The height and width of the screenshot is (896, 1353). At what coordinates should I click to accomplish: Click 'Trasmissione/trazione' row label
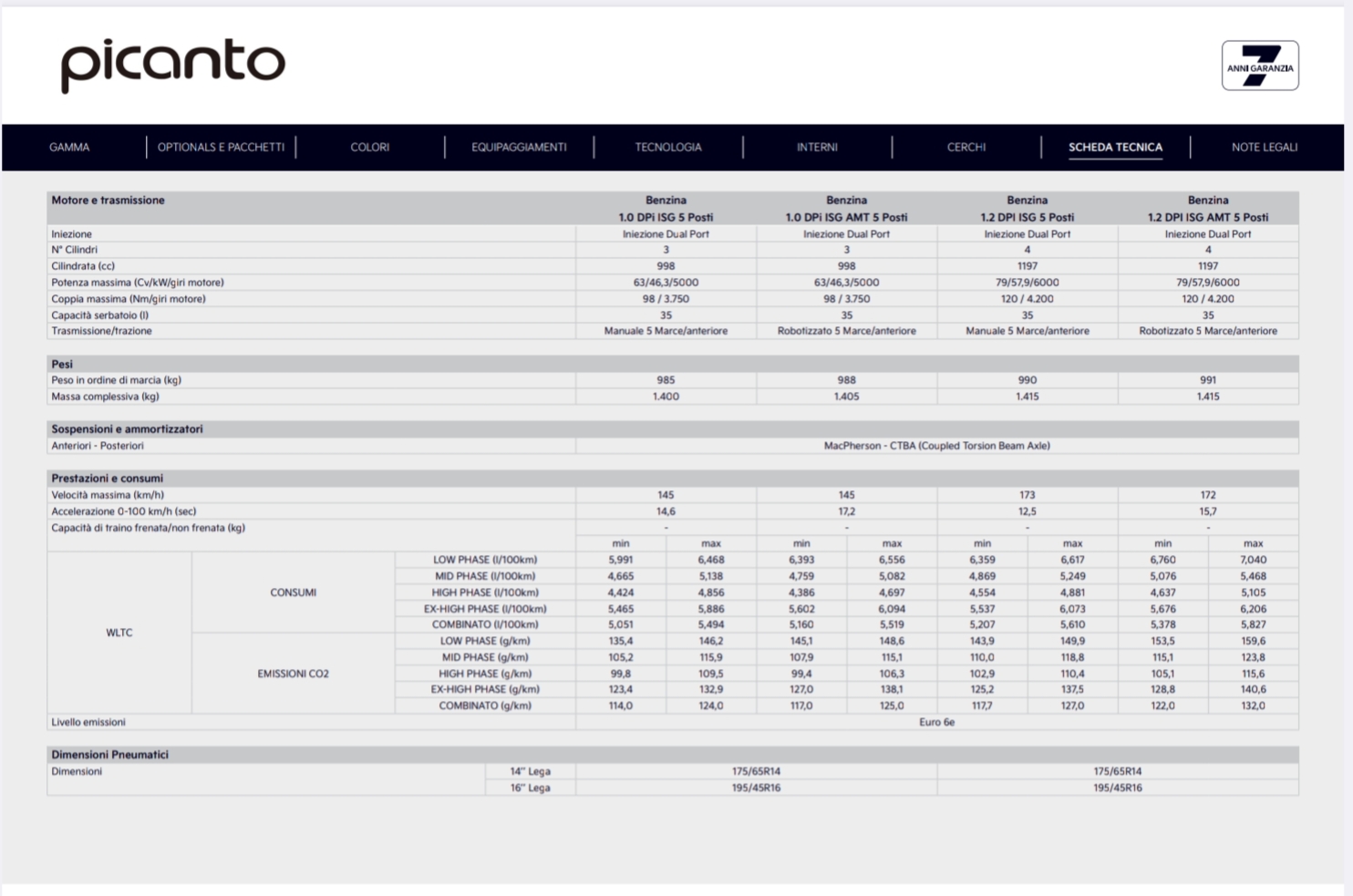coord(101,331)
